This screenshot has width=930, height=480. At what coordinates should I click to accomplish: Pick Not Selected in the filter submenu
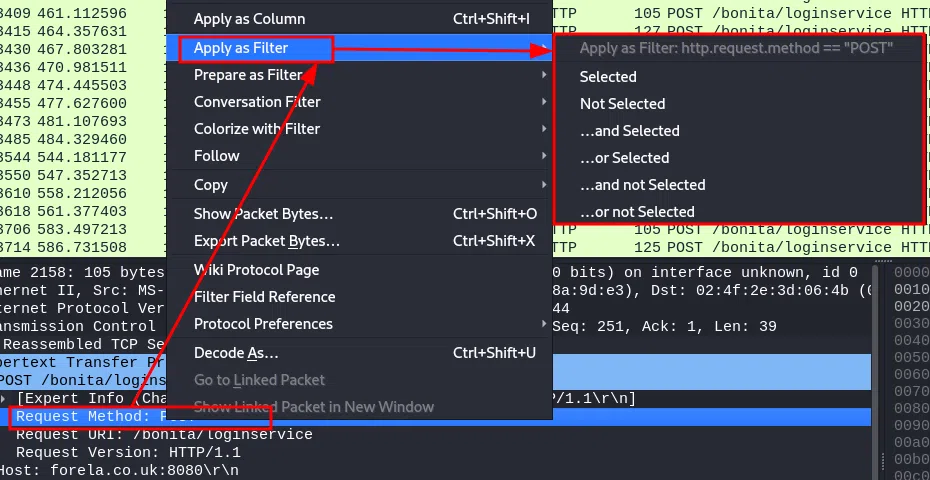point(622,104)
